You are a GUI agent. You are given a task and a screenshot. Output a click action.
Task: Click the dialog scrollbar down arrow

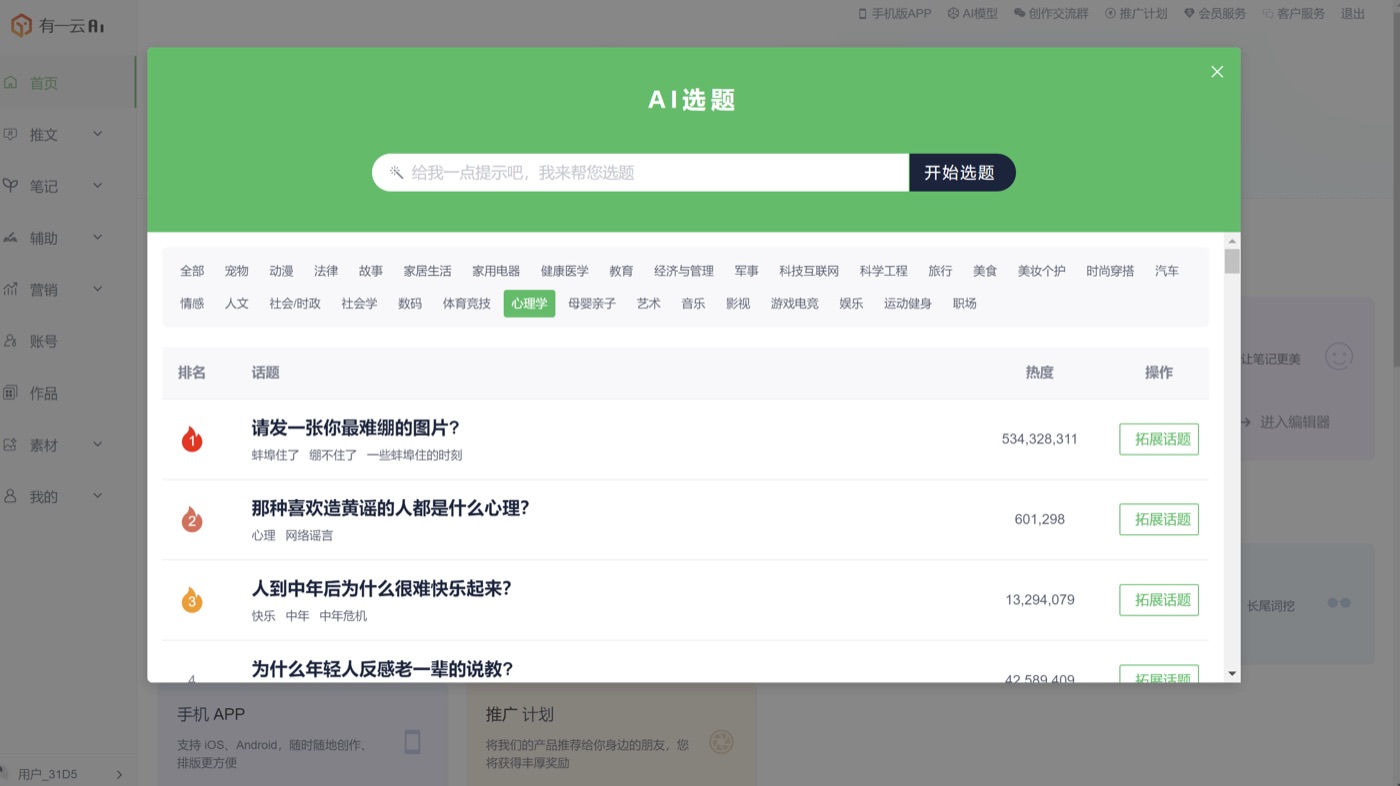point(1232,674)
